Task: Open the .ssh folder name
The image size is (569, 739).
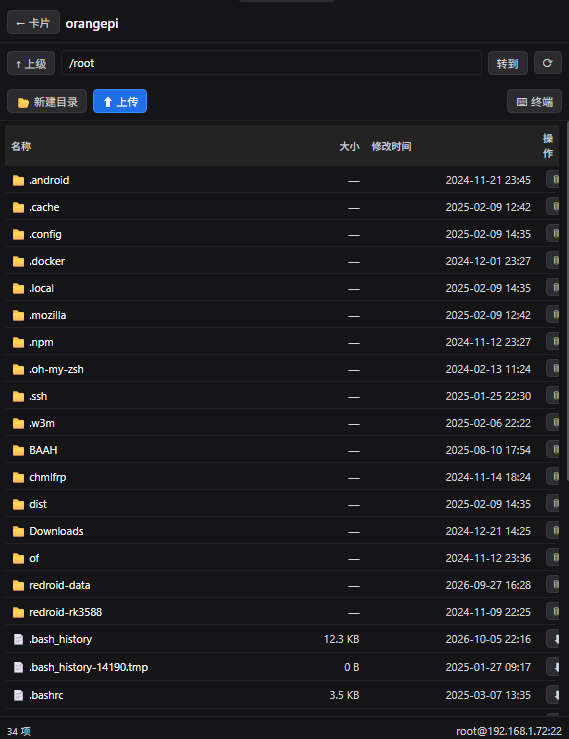Action: tap(38, 396)
